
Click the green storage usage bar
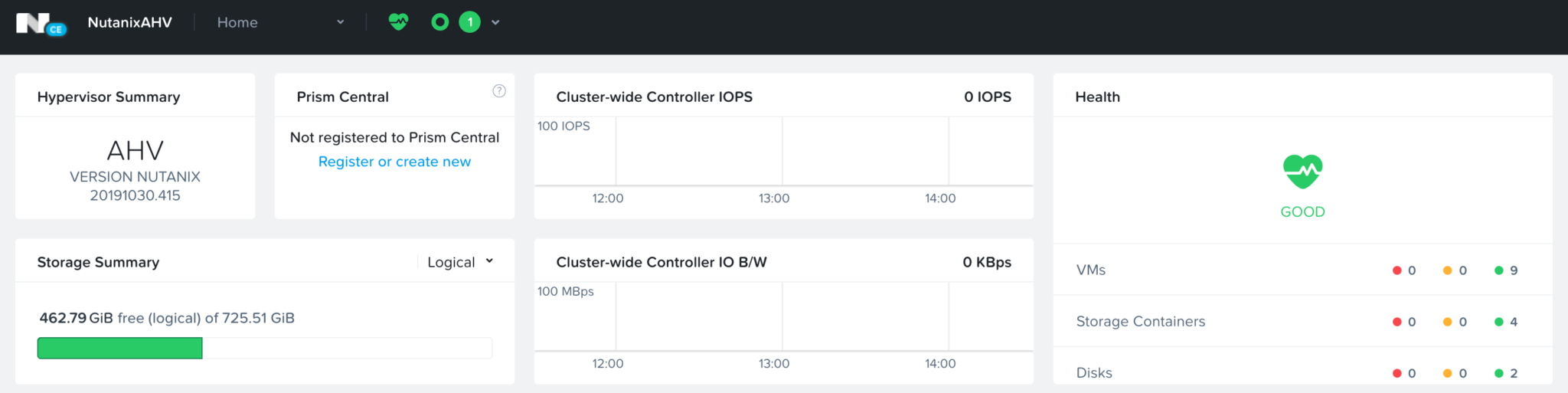(119, 348)
